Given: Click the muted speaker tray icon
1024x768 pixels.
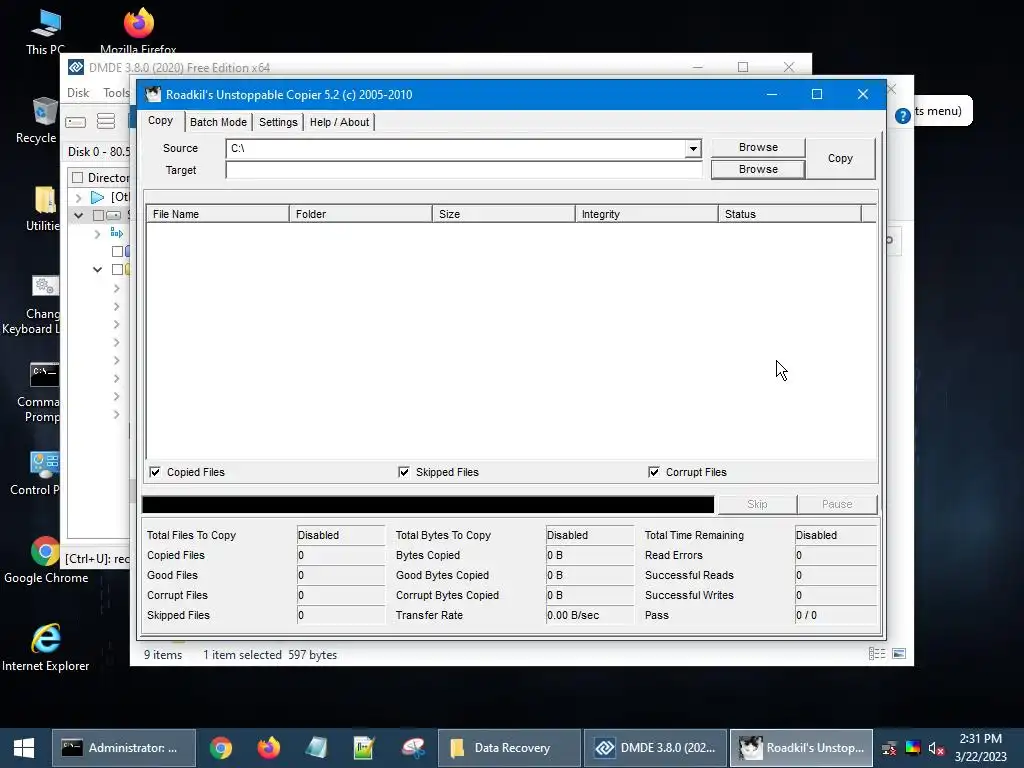Looking at the screenshot, I should point(936,748).
